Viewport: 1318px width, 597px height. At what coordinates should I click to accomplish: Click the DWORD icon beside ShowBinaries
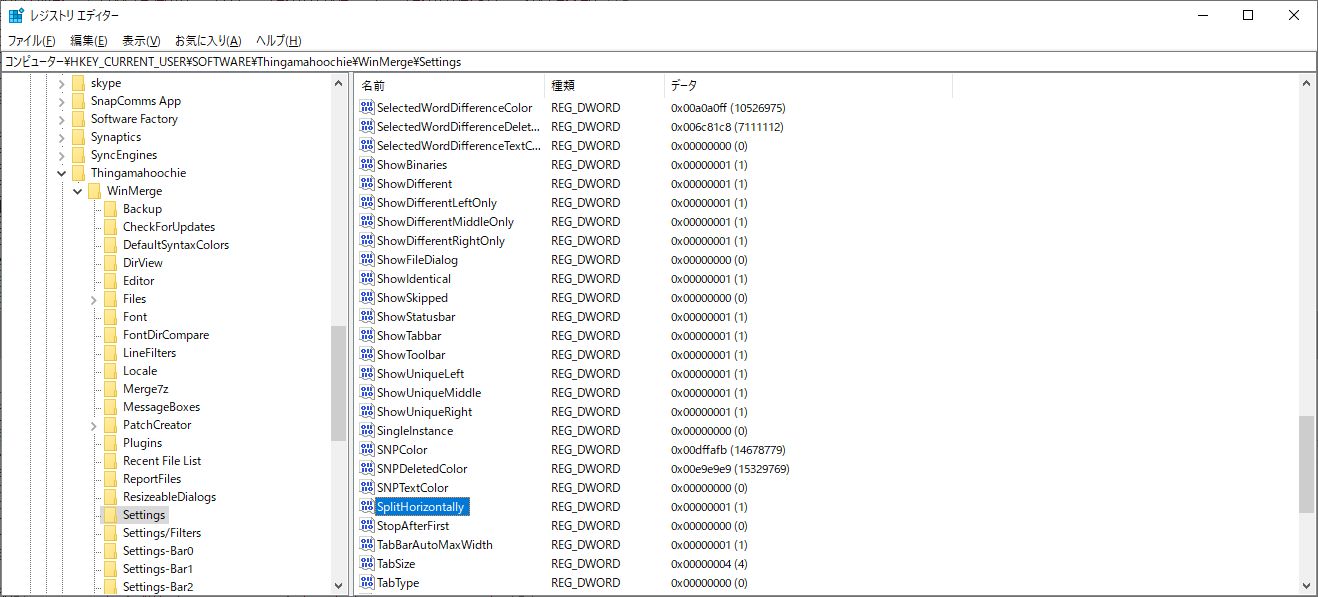pyautogui.click(x=366, y=165)
